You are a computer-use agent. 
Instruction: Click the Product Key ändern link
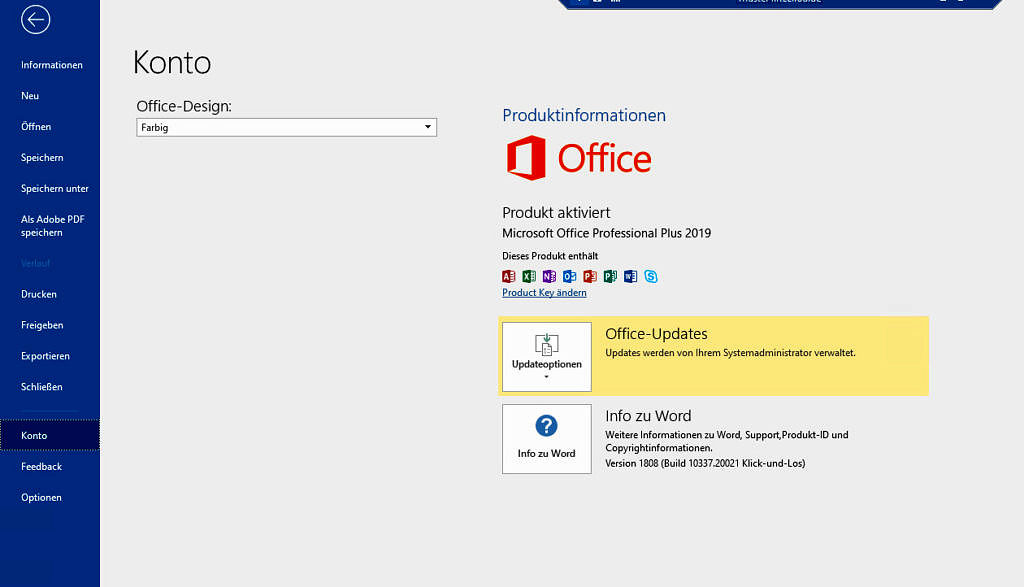(x=544, y=293)
